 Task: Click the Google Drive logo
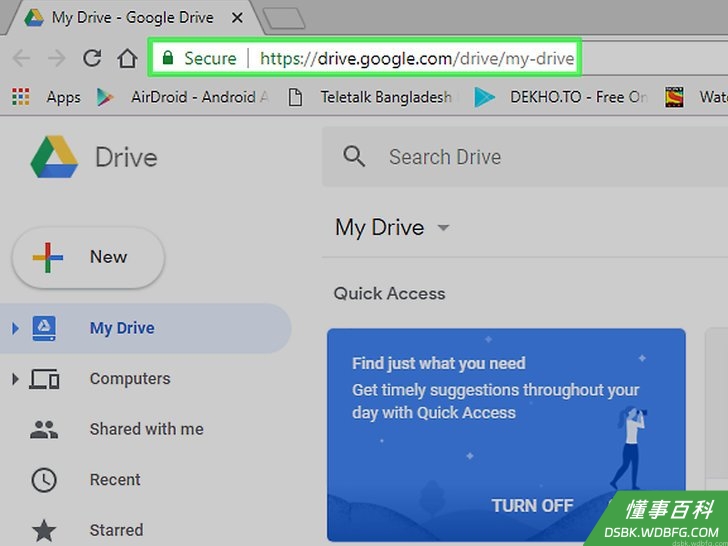(x=54, y=157)
